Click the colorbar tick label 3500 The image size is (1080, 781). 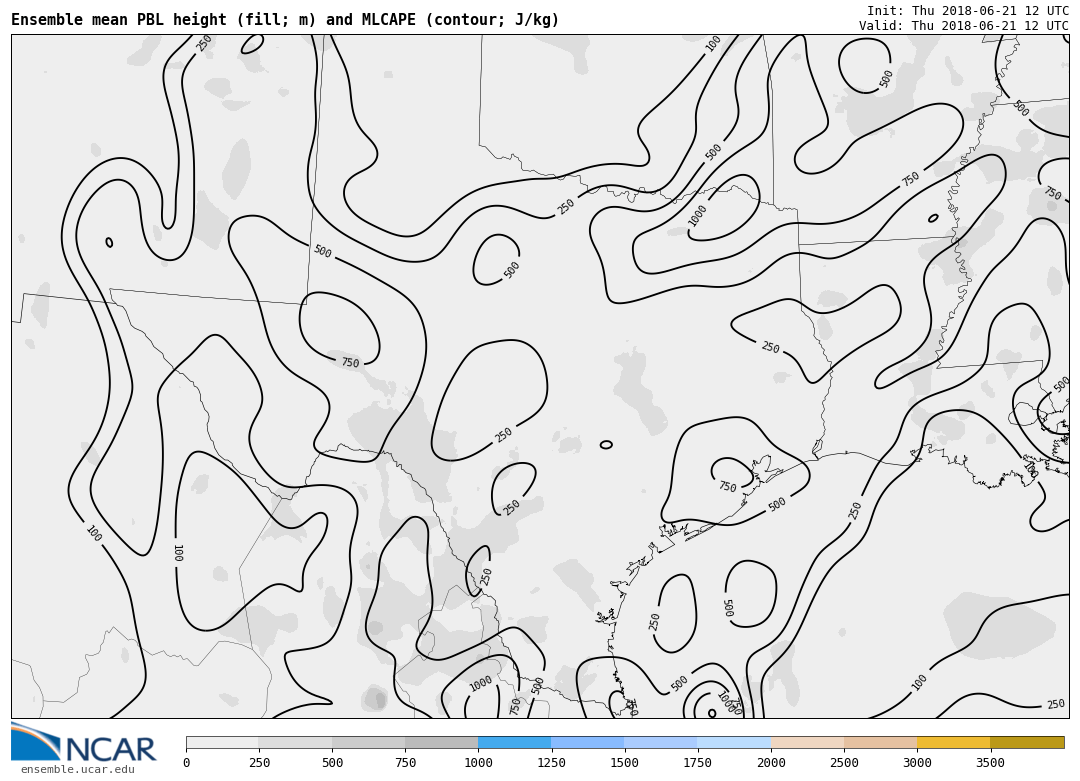click(990, 763)
